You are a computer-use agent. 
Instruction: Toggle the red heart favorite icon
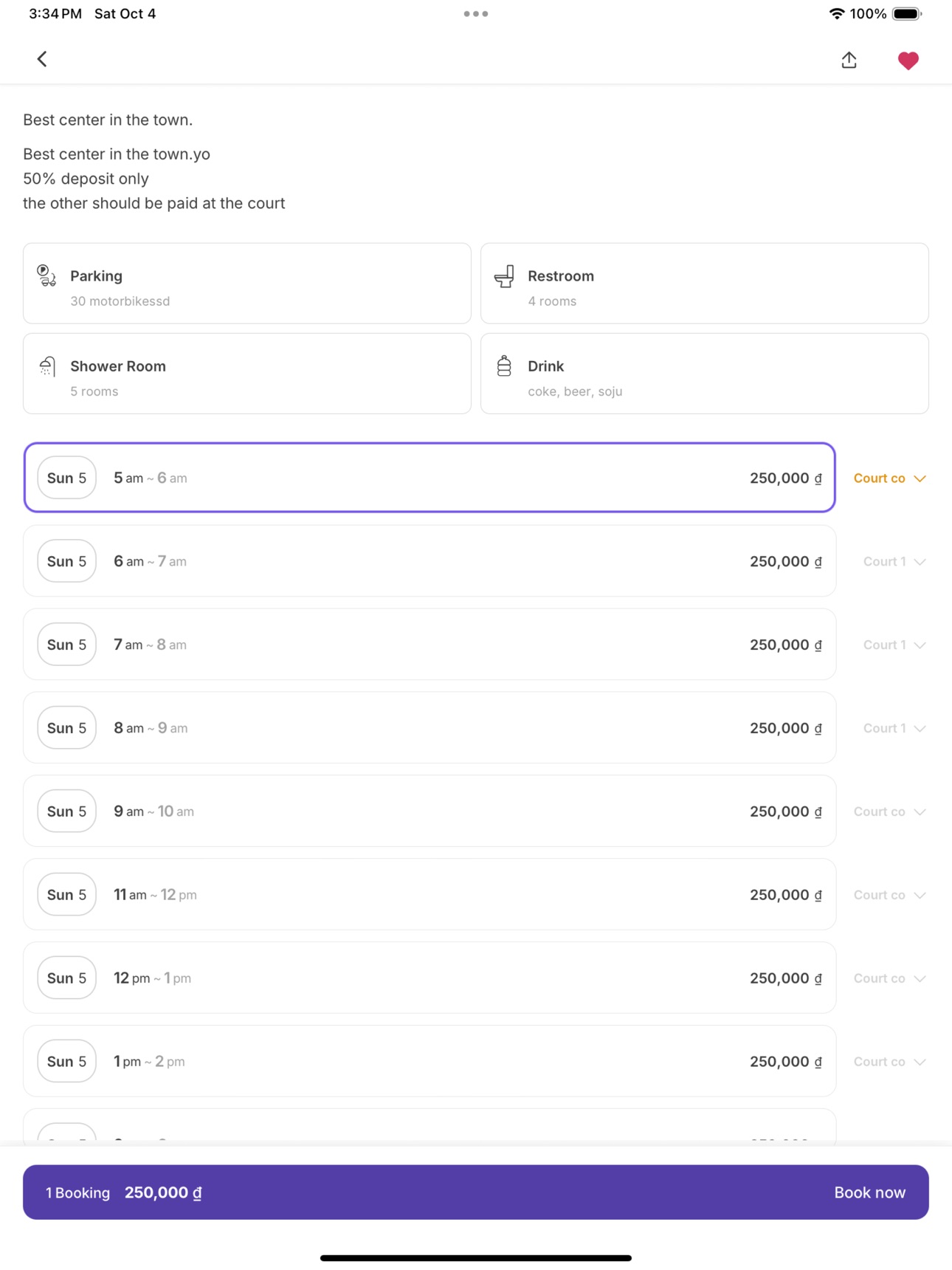[908, 61]
